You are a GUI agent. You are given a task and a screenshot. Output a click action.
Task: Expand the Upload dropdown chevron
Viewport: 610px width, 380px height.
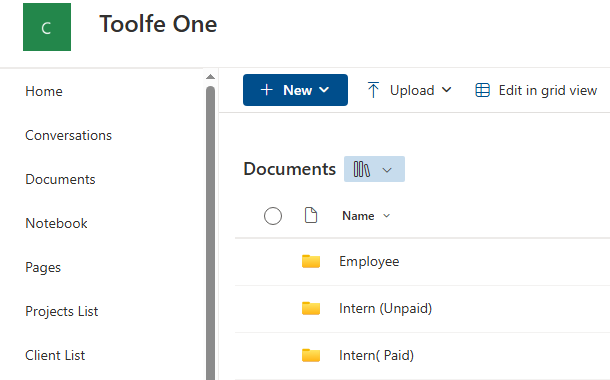(447, 90)
